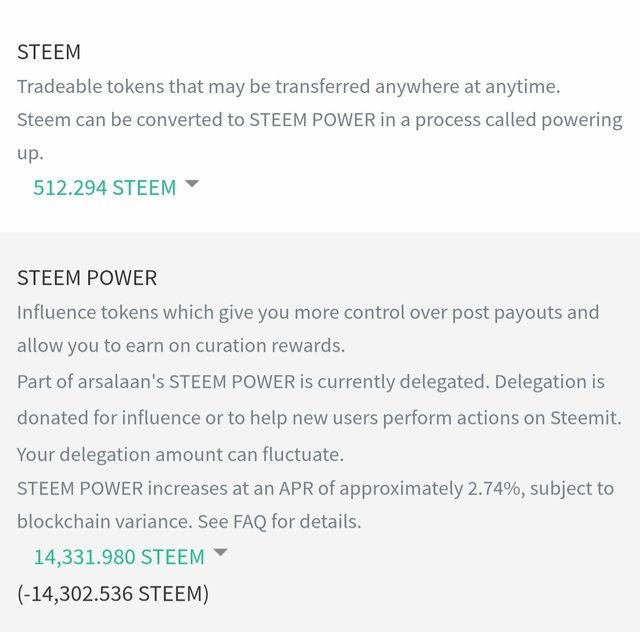Image resolution: width=640 pixels, height=632 pixels.
Task: Click the Steem can be converted sentence
Action: tap(320, 137)
